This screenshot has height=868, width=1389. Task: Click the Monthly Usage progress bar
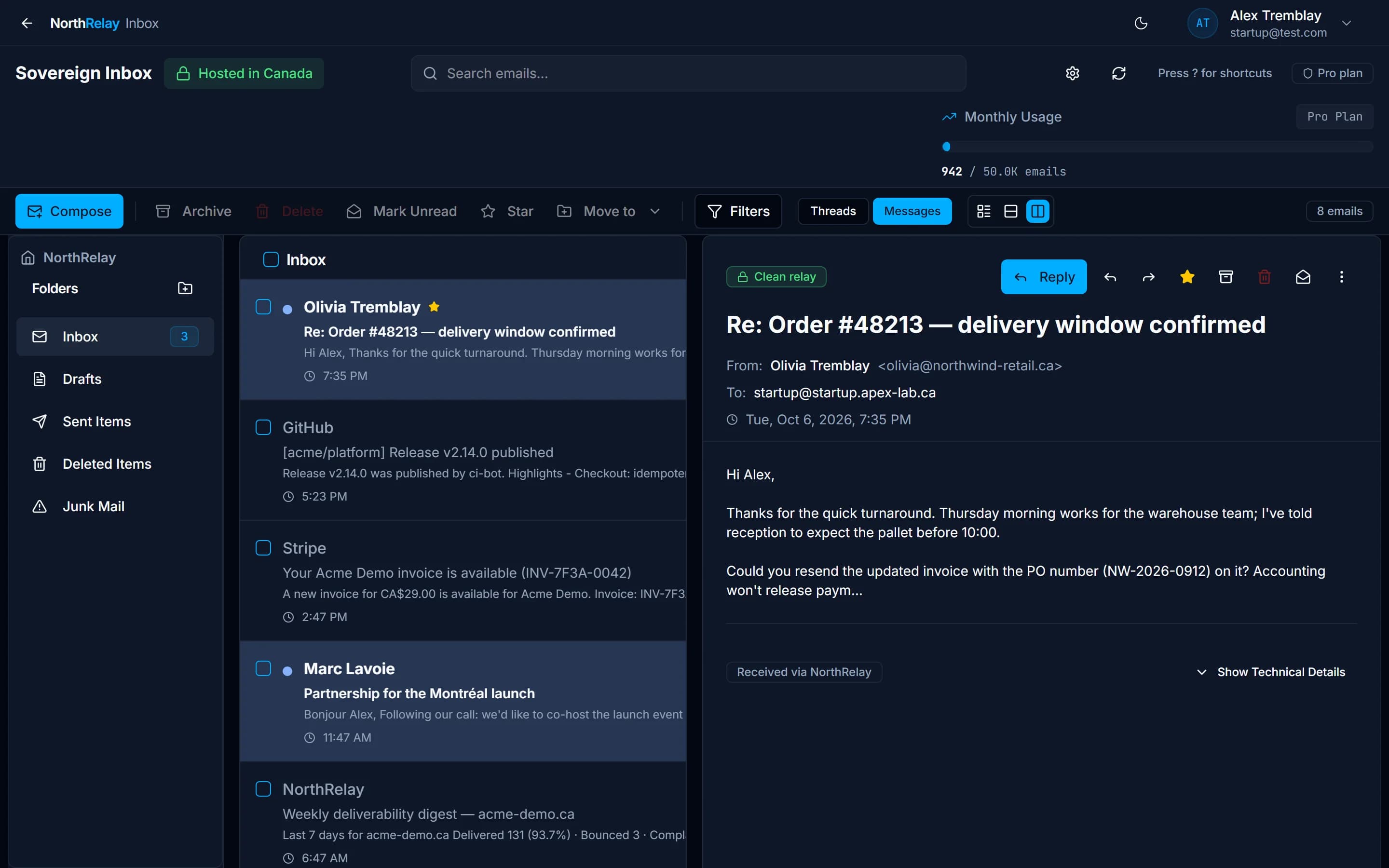pos(1157,147)
